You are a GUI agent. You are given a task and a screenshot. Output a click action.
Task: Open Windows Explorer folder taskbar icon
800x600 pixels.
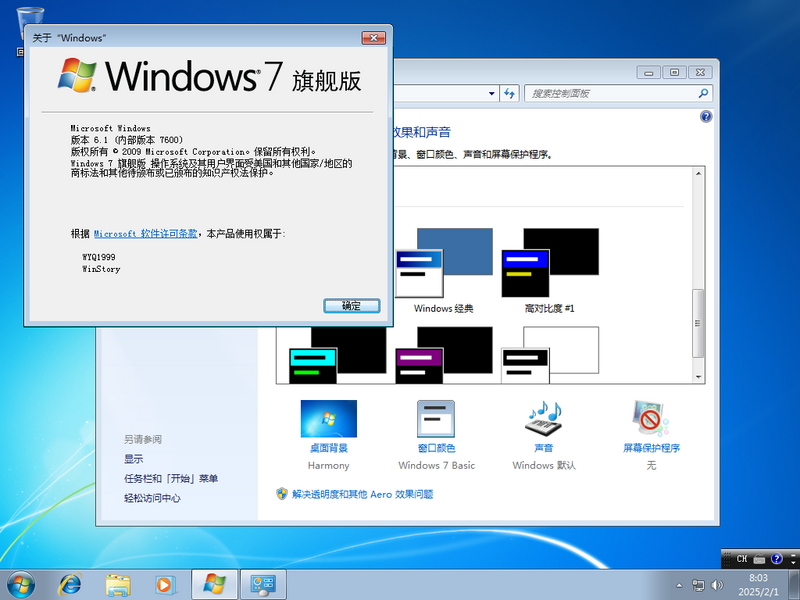click(x=118, y=585)
